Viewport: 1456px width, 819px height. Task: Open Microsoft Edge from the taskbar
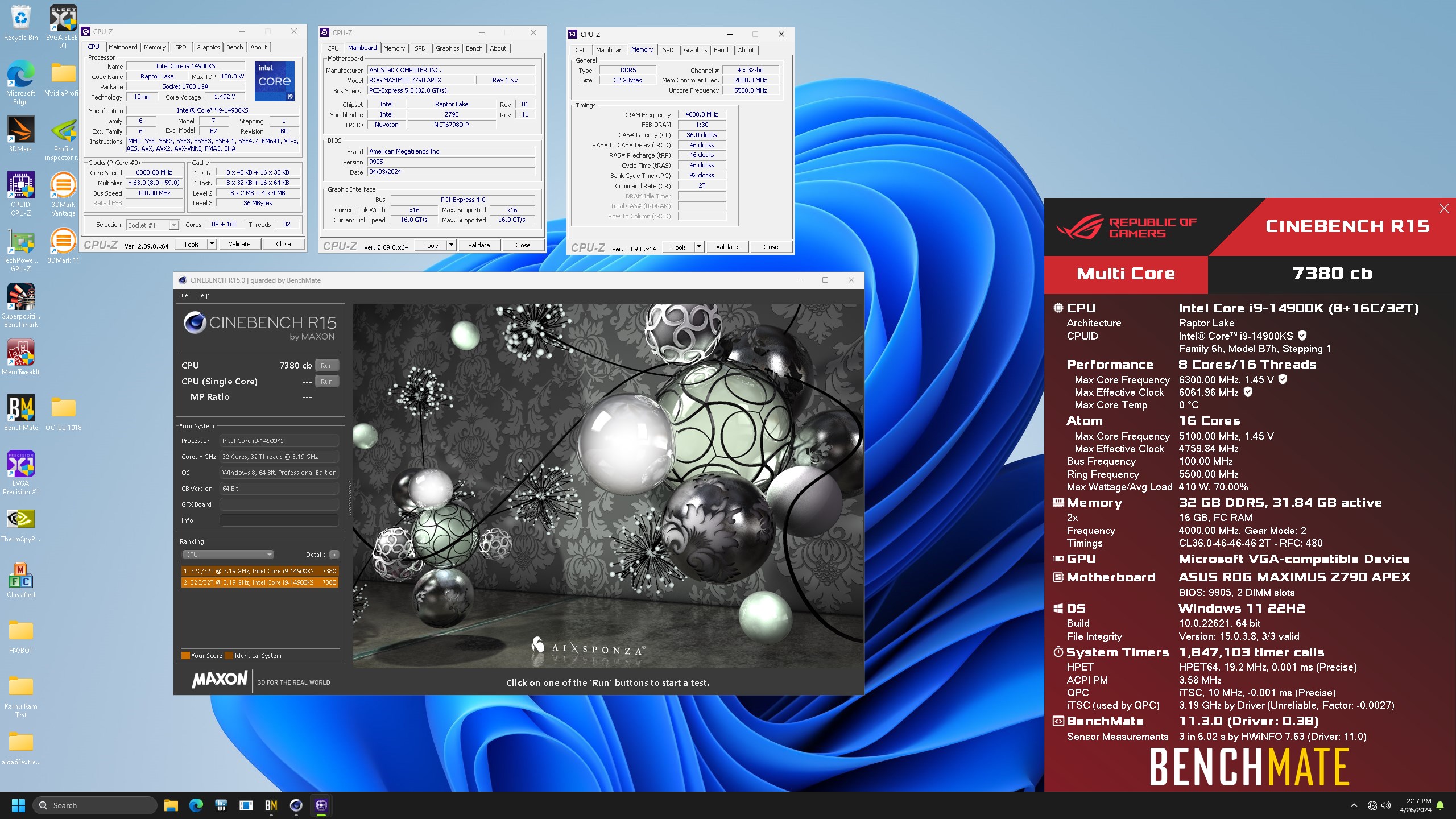(196, 805)
